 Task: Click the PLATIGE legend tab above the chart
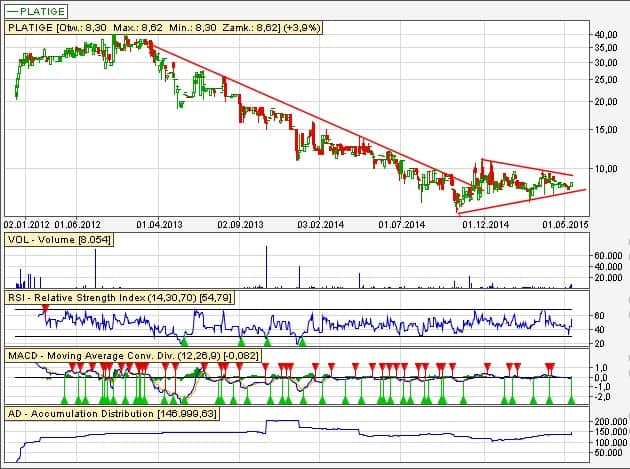tap(36, 11)
